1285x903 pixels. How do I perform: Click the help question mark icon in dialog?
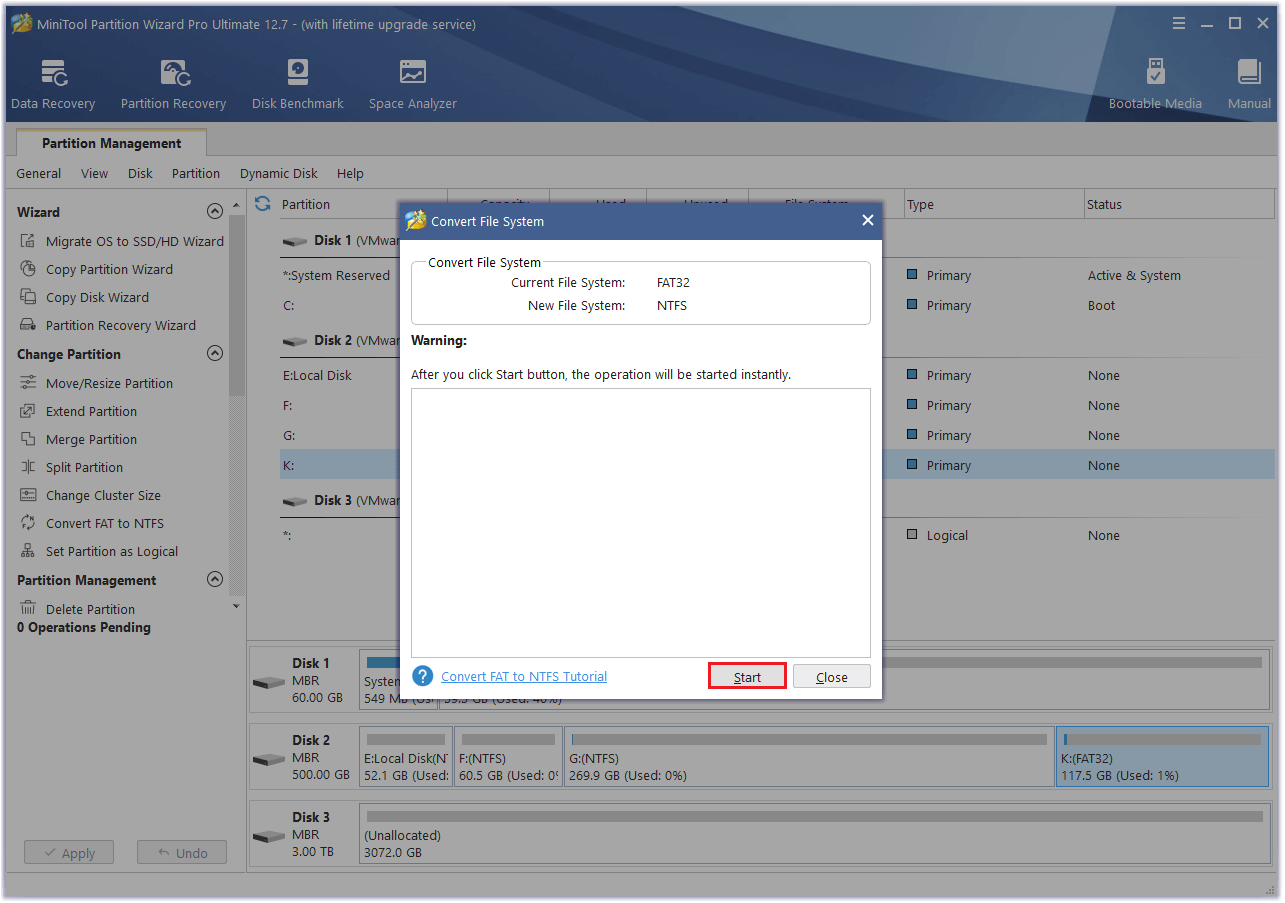[423, 676]
